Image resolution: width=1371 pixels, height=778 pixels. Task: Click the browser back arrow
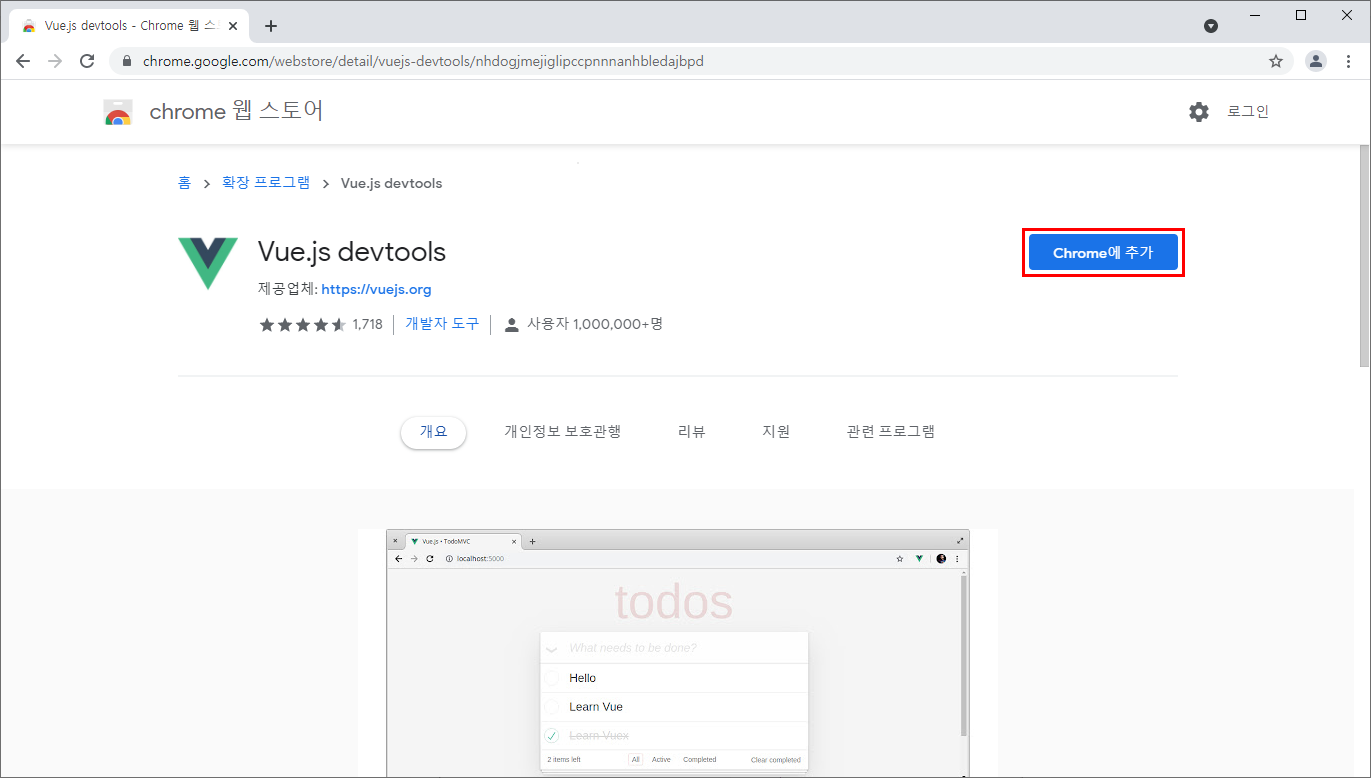(x=23, y=61)
